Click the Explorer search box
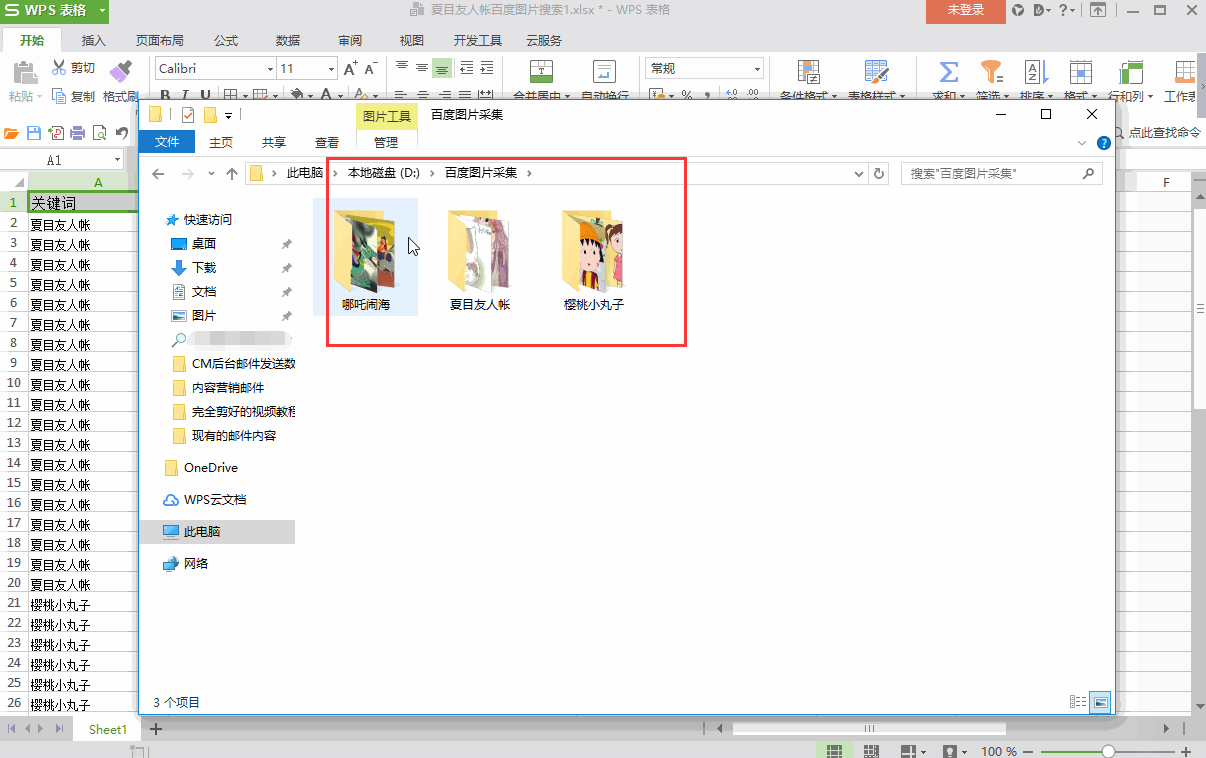Viewport: 1206px width, 758px height. 1001,173
